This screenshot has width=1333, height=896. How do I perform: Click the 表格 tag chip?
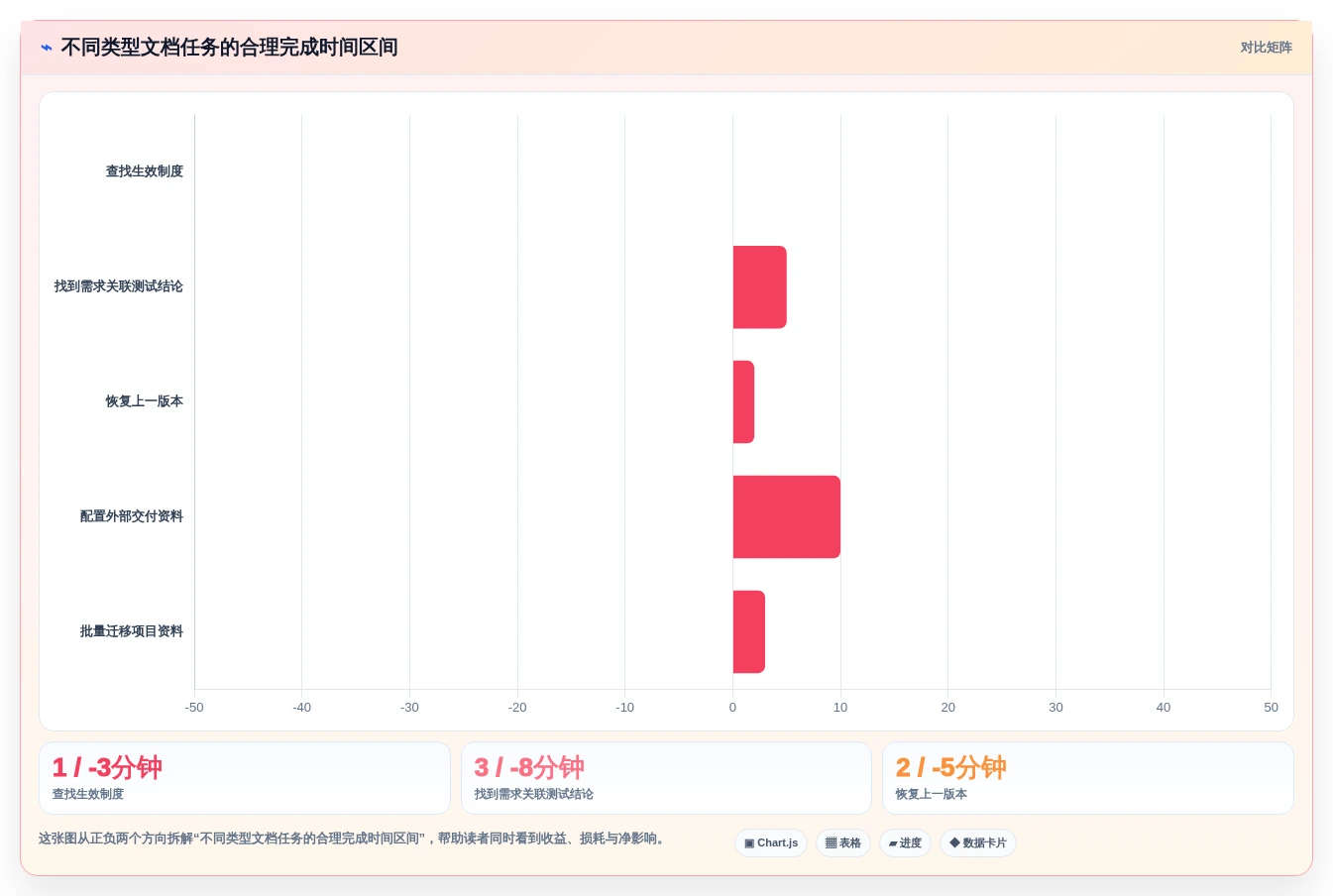(843, 843)
